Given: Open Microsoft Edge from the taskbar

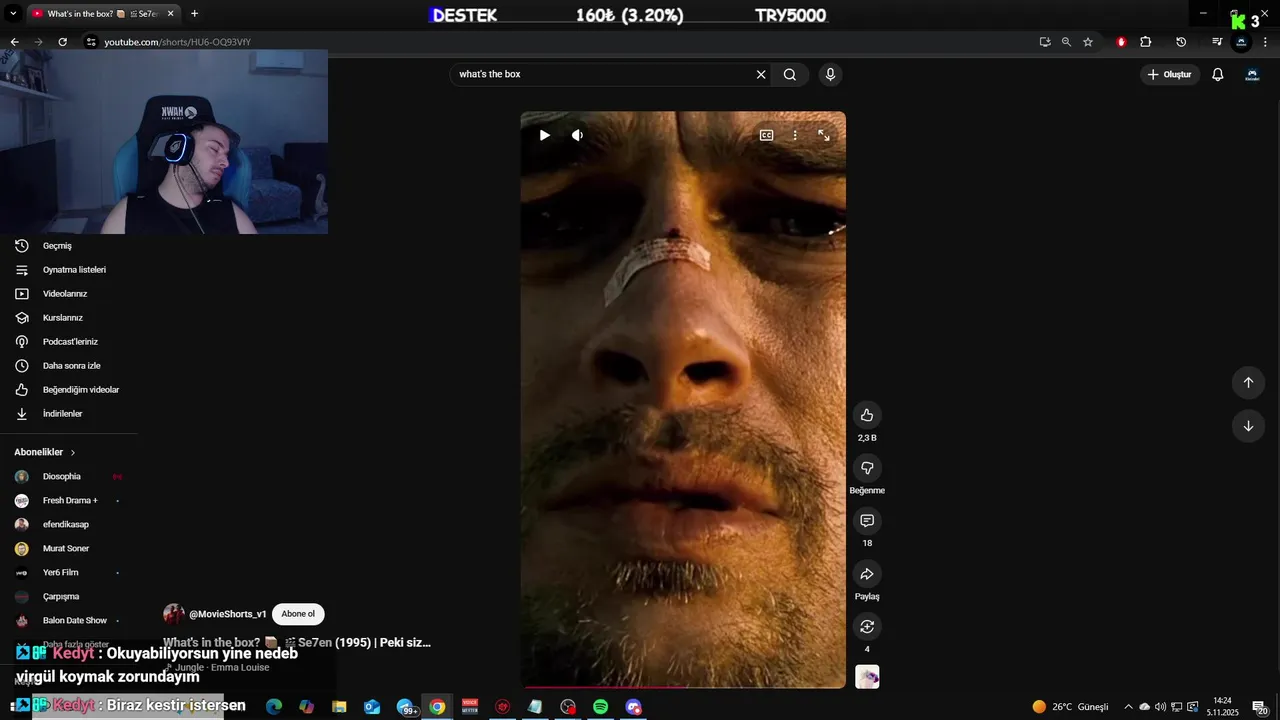Looking at the screenshot, I should coord(274,706).
